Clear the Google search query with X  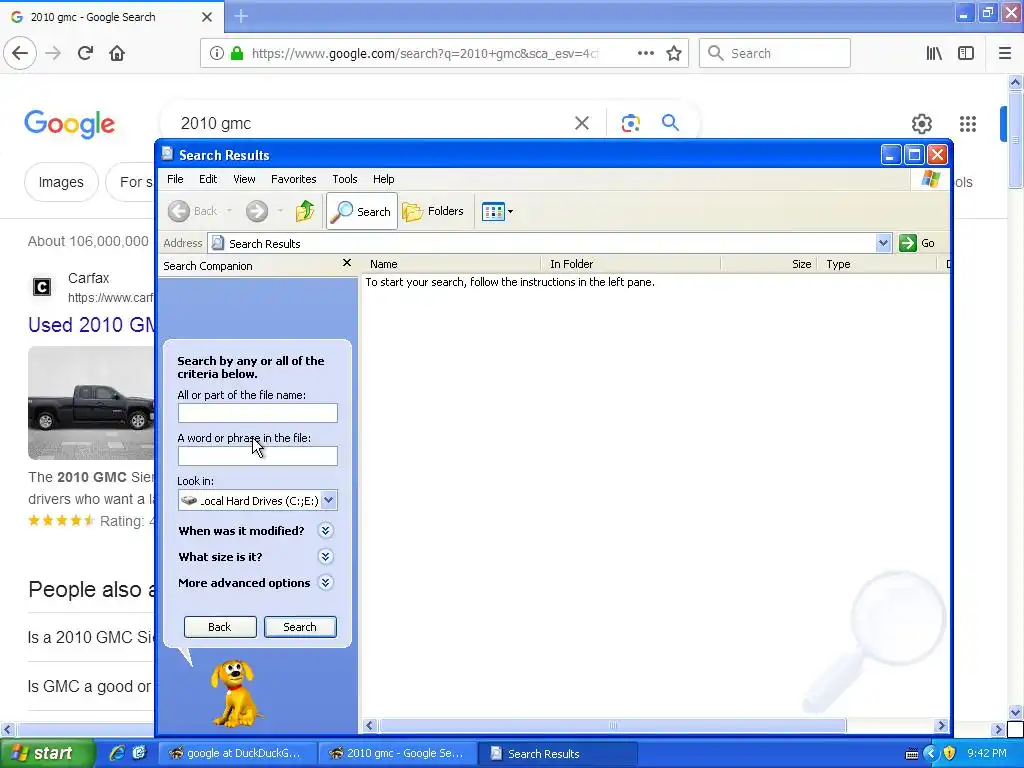pyautogui.click(x=582, y=123)
